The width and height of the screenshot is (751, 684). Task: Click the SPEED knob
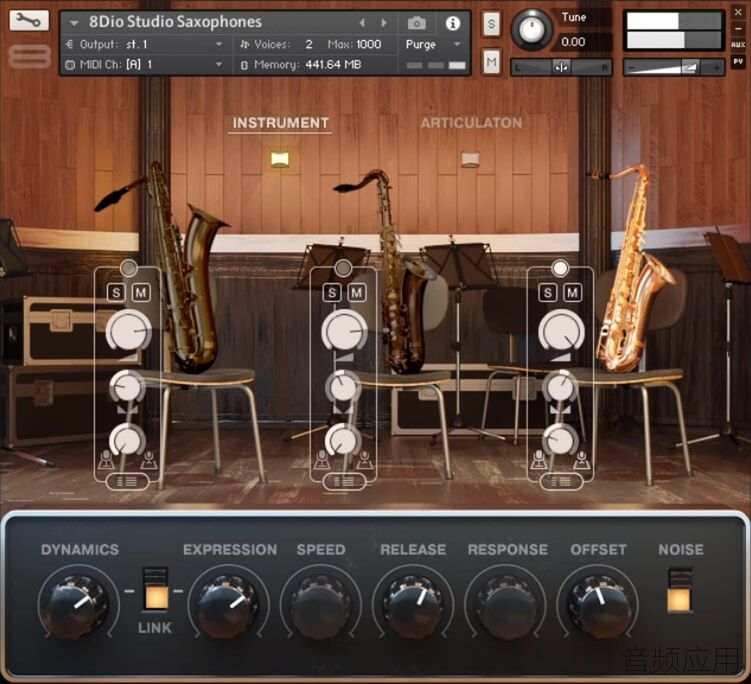320,606
